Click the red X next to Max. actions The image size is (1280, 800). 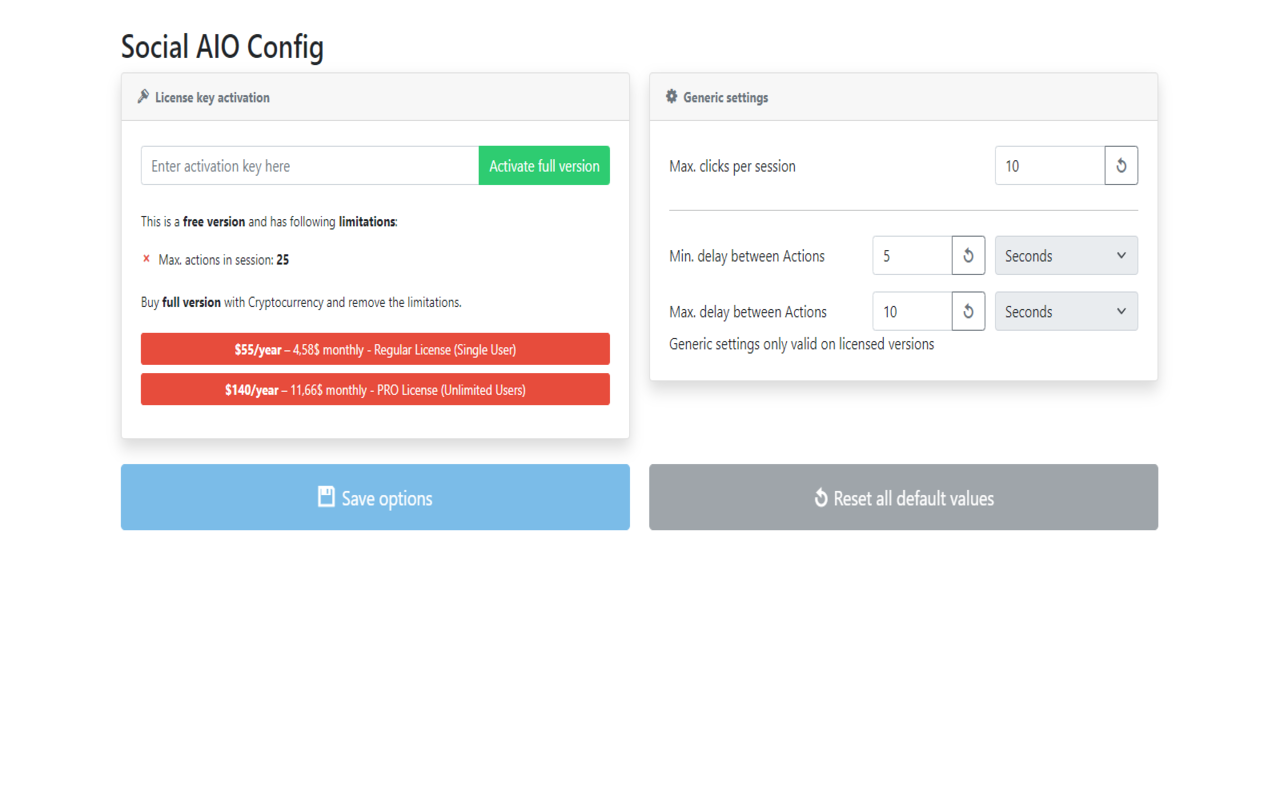point(146,259)
